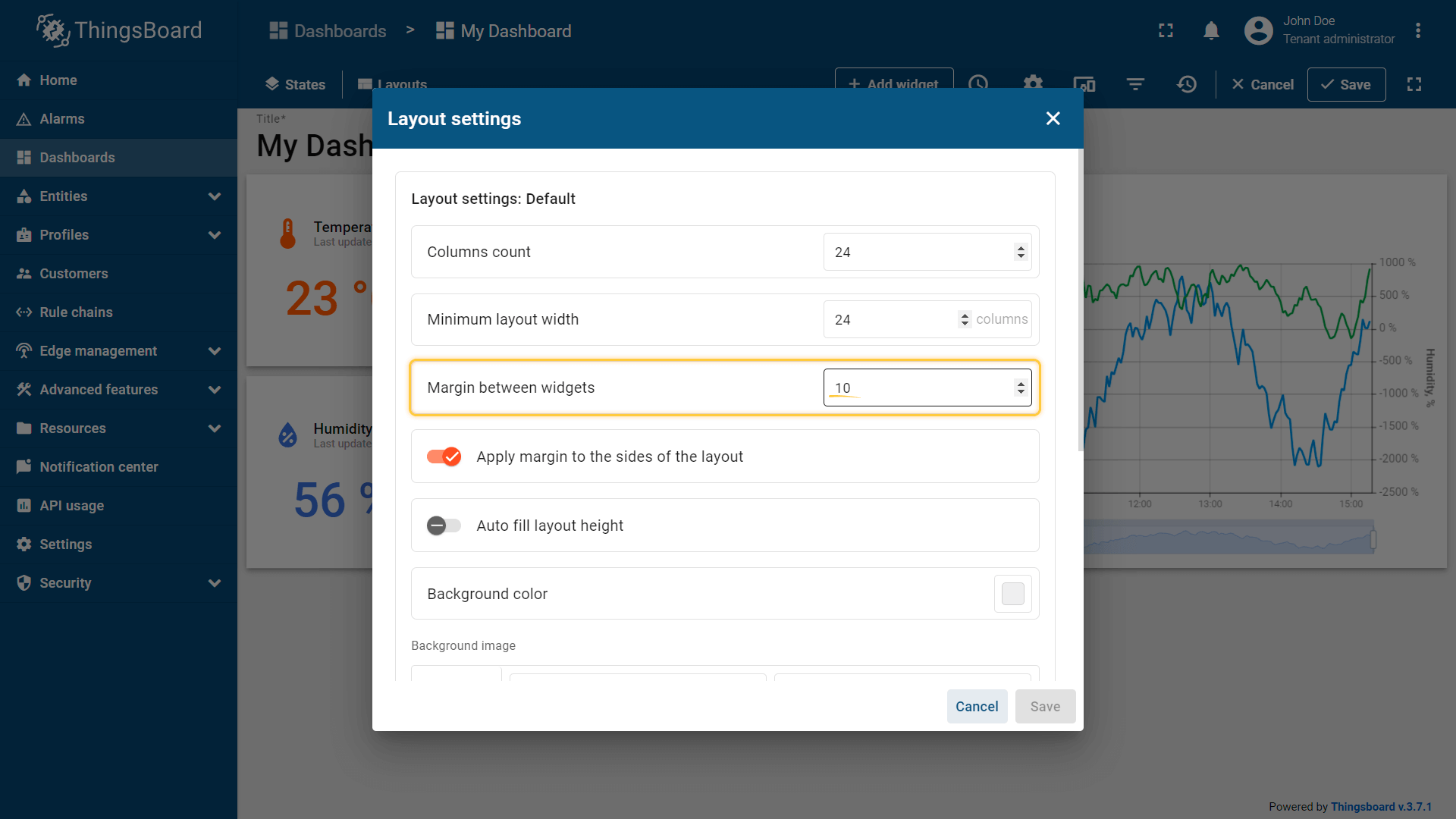Image resolution: width=1456 pixels, height=819 pixels.
Task: Toggle fullscreen icon in top header
Action: pyautogui.click(x=1166, y=31)
